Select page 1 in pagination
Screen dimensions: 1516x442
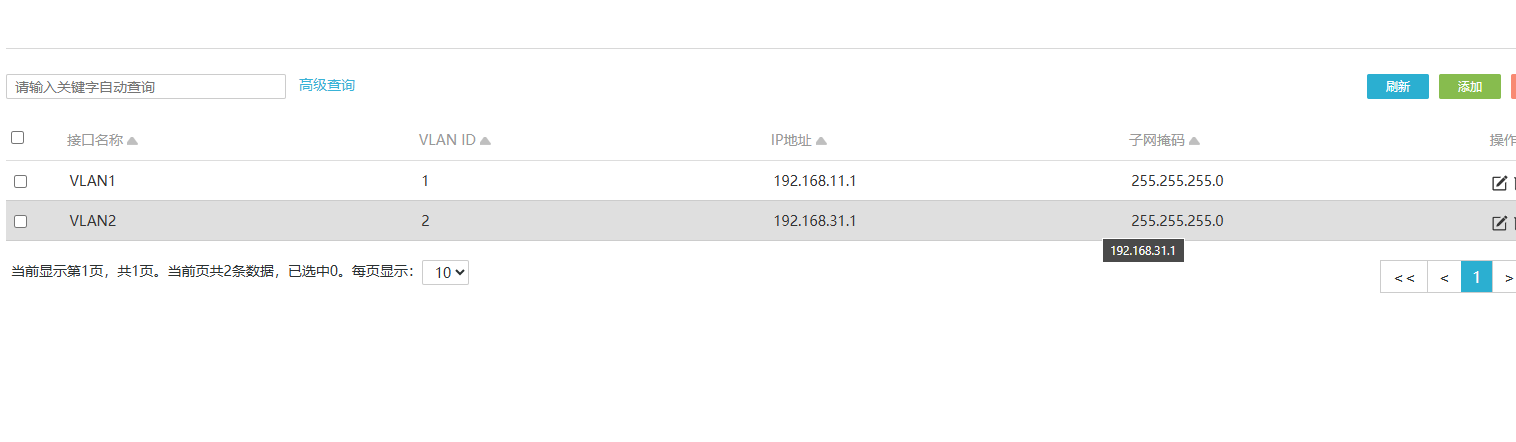click(1476, 277)
